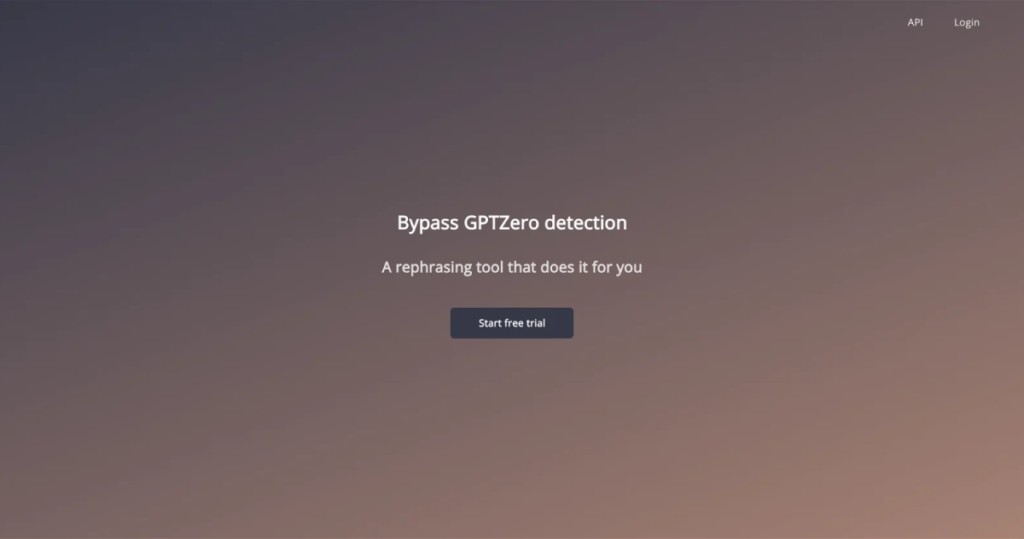Open the API link in header
1024x539 pixels.
click(x=915, y=22)
